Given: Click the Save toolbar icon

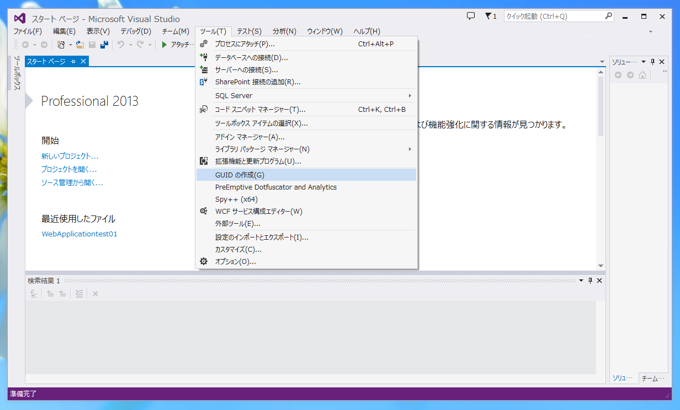Looking at the screenshot, I should click(x=92, y=45).
